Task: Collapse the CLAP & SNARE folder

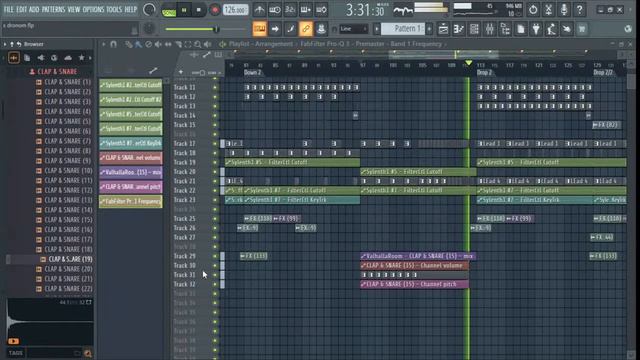Action: point(56,72)
